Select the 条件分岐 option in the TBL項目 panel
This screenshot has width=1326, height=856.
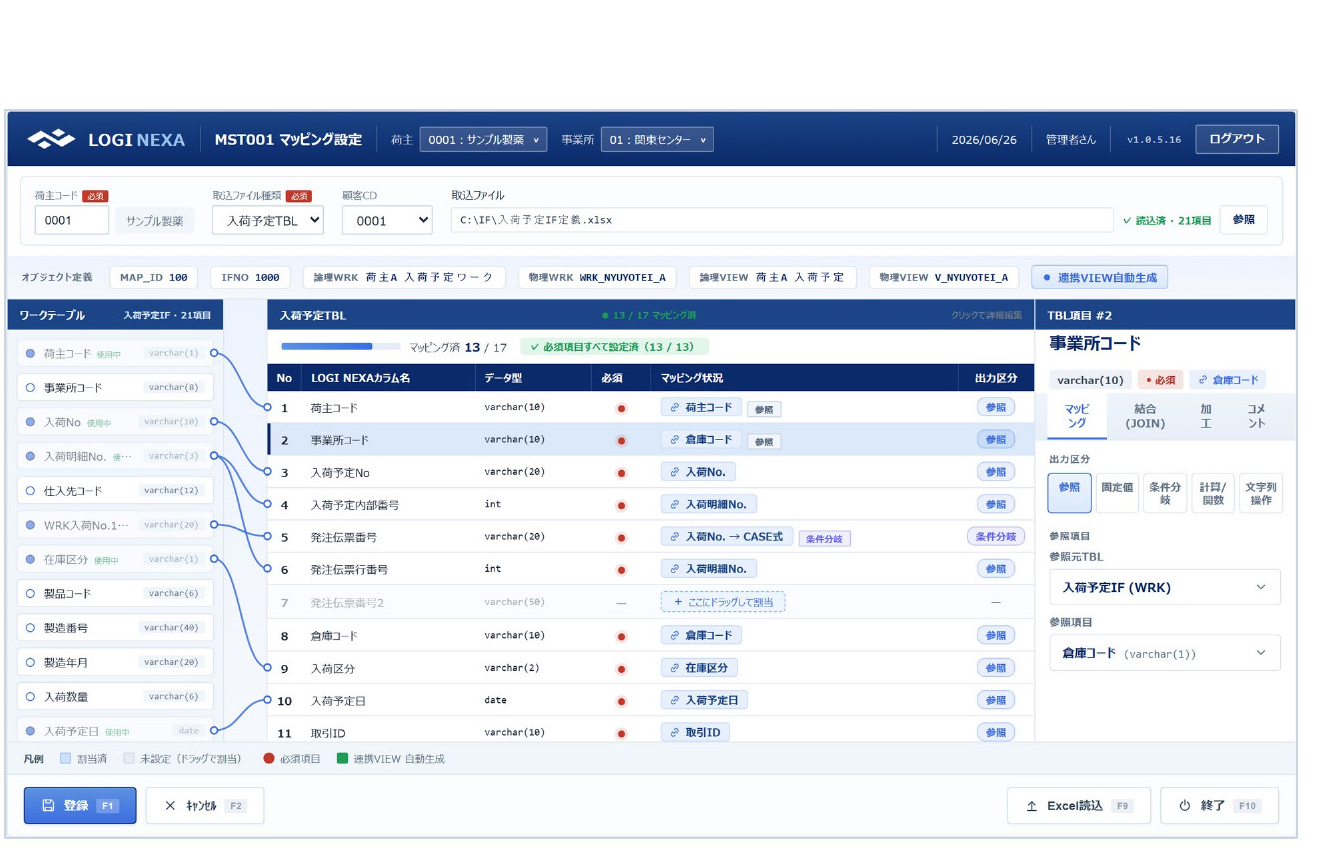pos(1165,493)
